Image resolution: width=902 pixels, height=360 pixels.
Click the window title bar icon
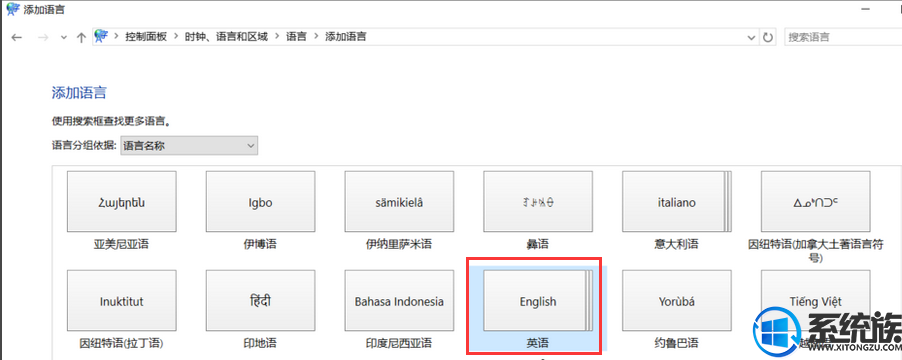13,9
